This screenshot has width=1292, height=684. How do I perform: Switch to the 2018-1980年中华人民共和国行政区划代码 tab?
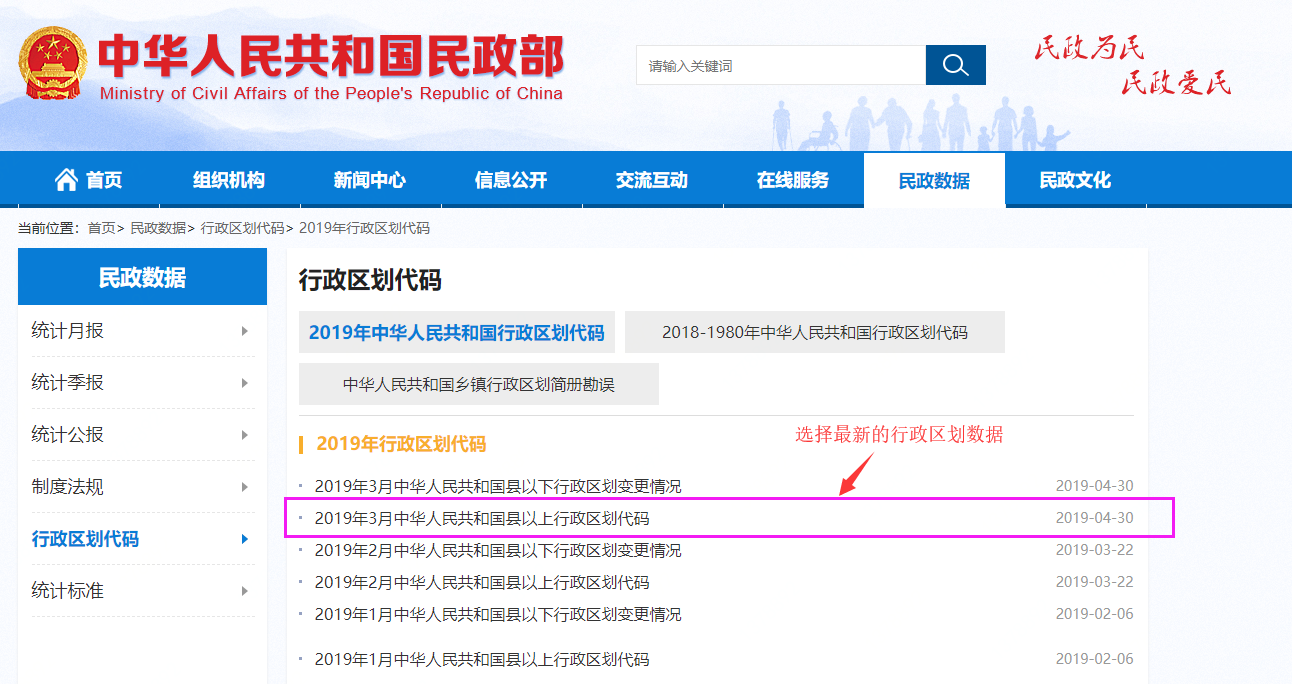tap(815, 332)
